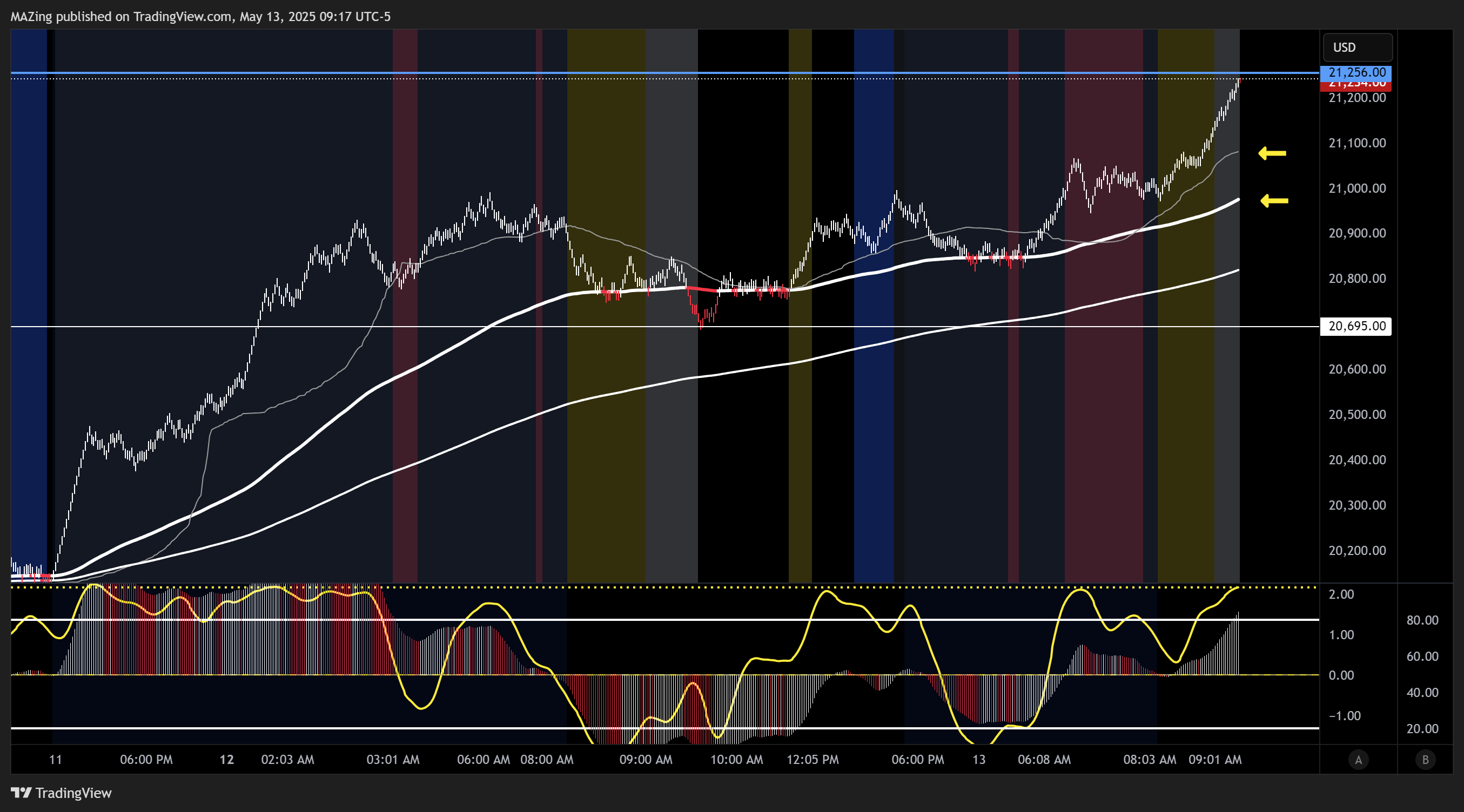Click the 20,200.00 price axis value
The height and width of the screenshot is (812, 1464).
1356,551
